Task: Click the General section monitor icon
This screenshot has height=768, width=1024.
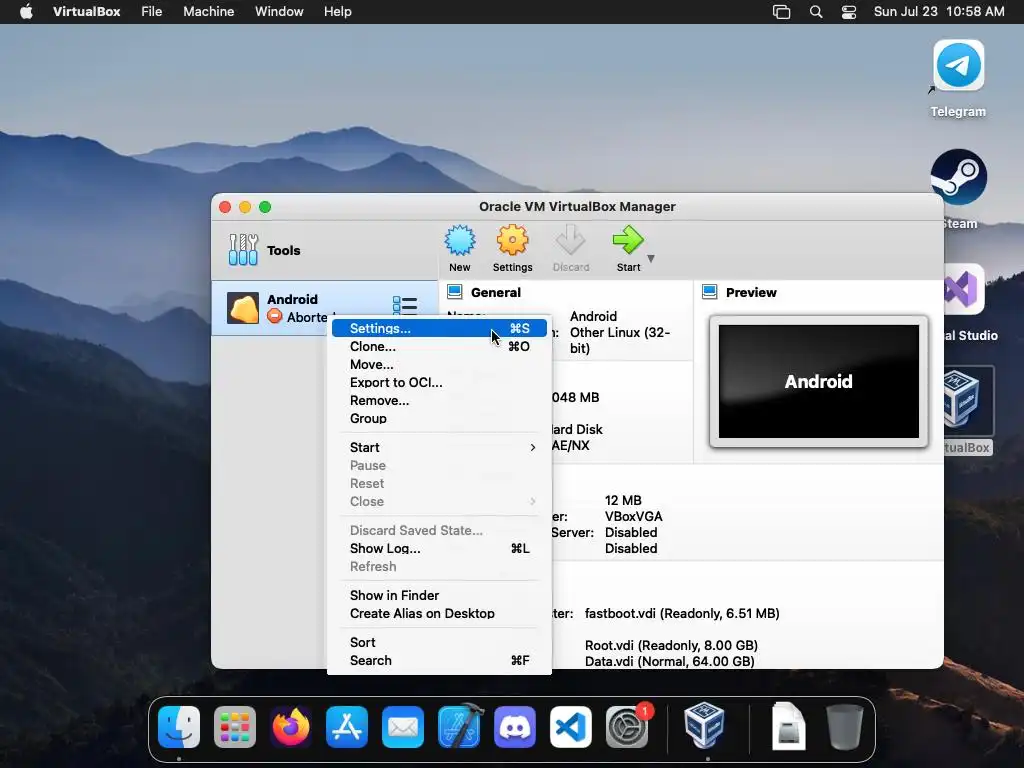Action: tap(455, 292)
